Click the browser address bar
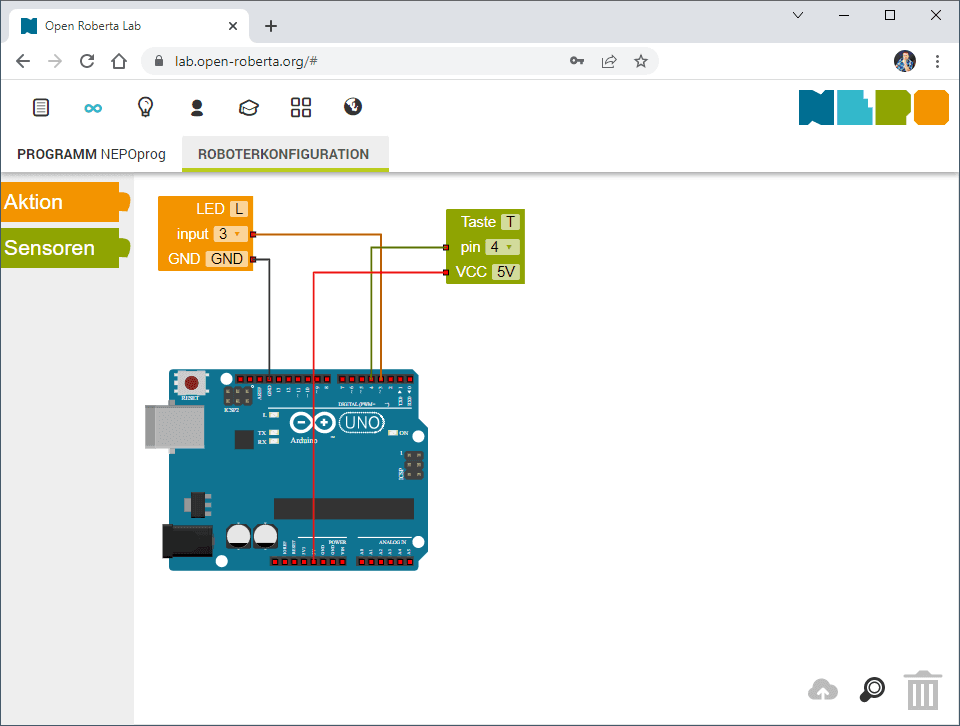 pos(350,61)
